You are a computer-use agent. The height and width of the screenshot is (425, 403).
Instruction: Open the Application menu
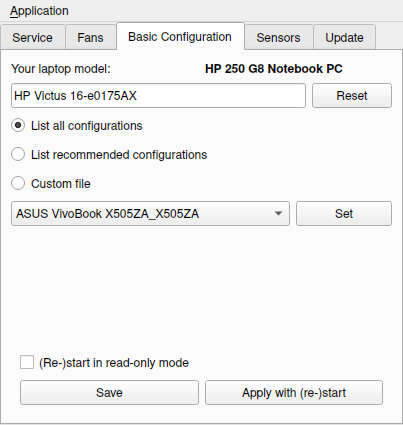[39, 11]
